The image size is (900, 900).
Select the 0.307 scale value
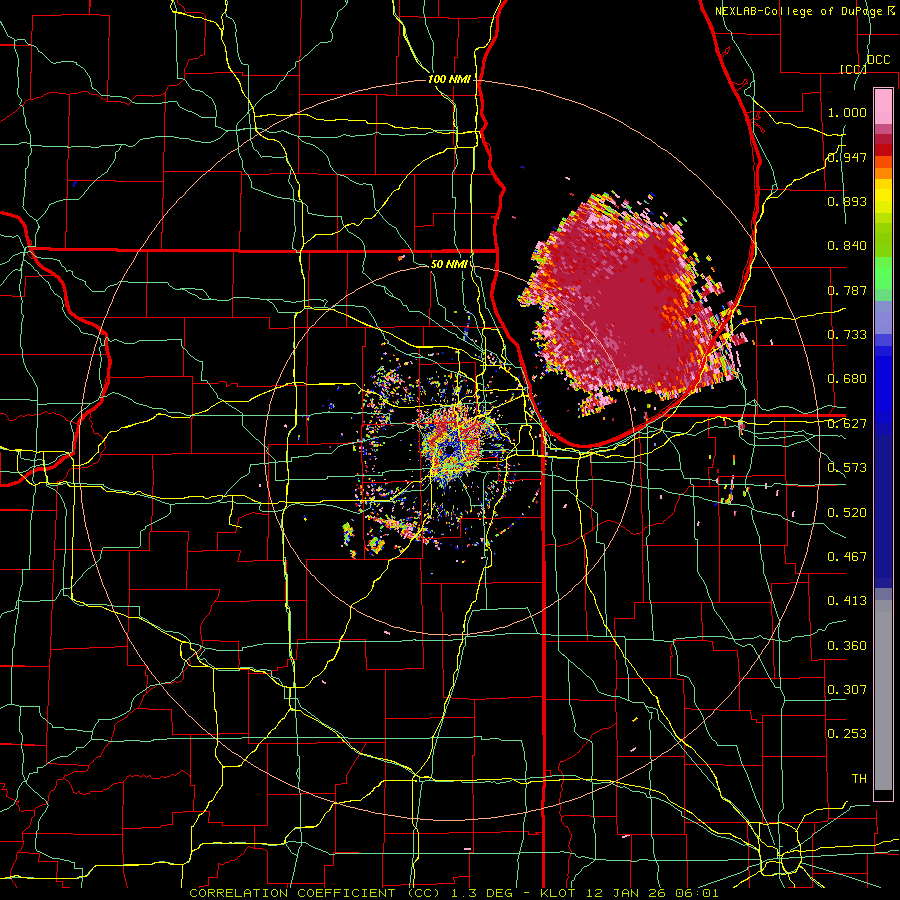(x=847, y=689)
